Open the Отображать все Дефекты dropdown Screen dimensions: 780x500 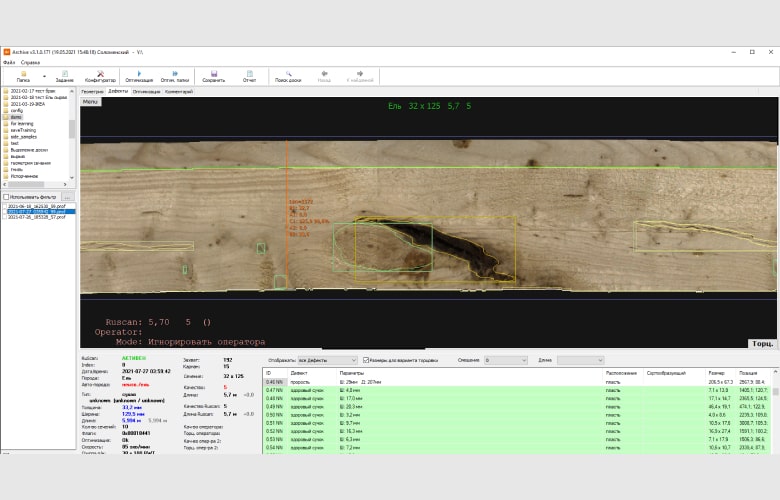pos(327,360)
